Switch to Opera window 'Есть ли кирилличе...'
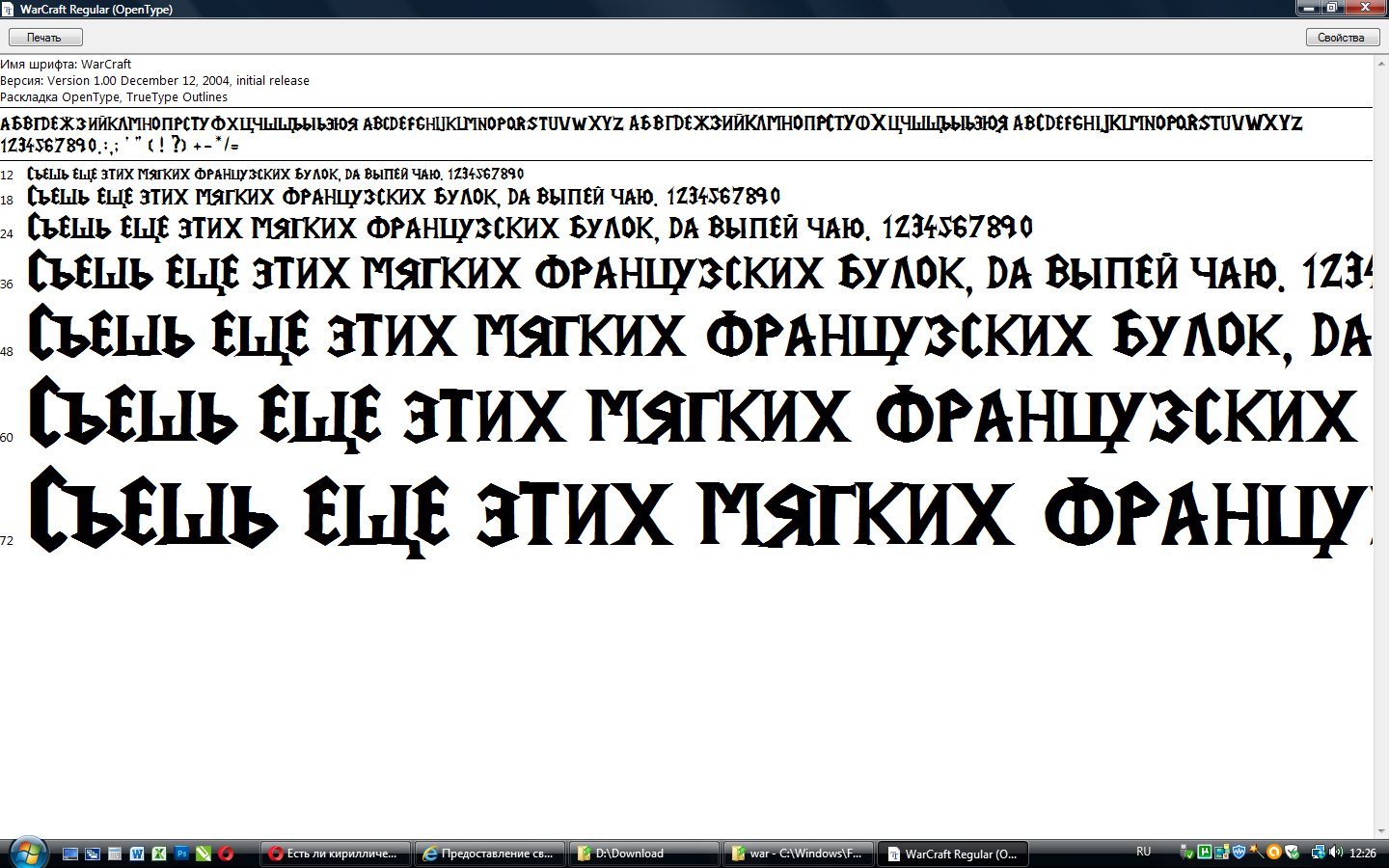This screenshot has width=1389, height=868. (336, 854)
